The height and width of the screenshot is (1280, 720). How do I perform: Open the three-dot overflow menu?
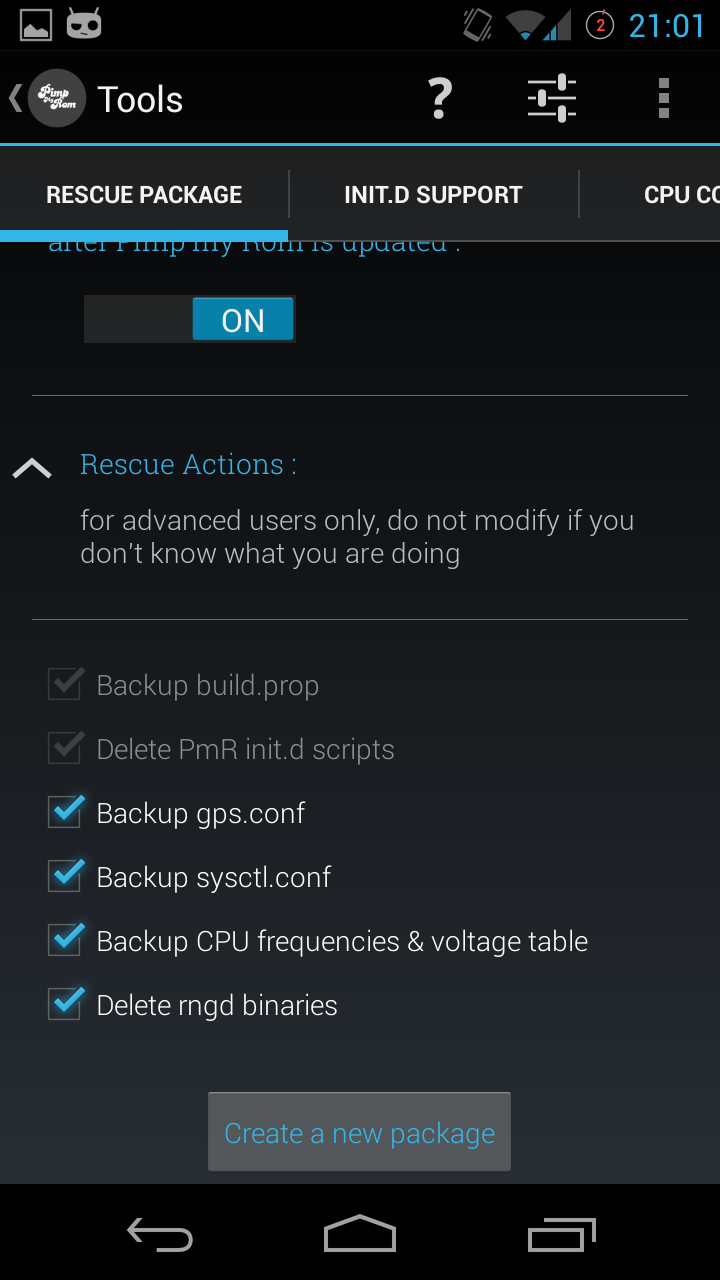(x=663, y=98)
